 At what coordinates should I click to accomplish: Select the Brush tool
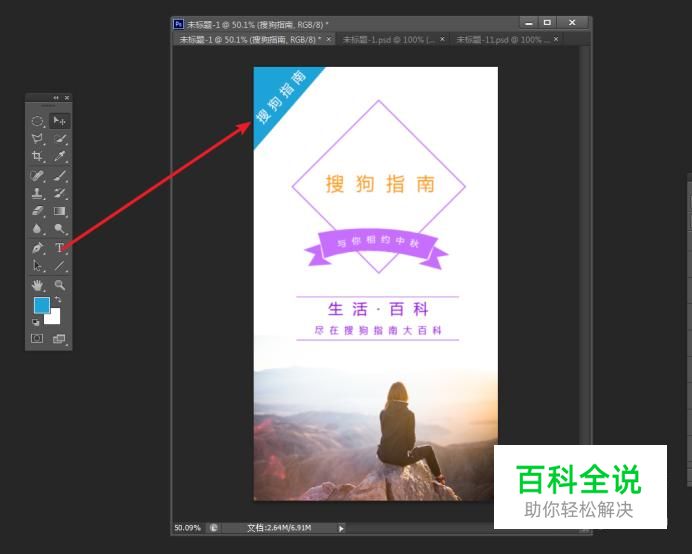(60, 176)
